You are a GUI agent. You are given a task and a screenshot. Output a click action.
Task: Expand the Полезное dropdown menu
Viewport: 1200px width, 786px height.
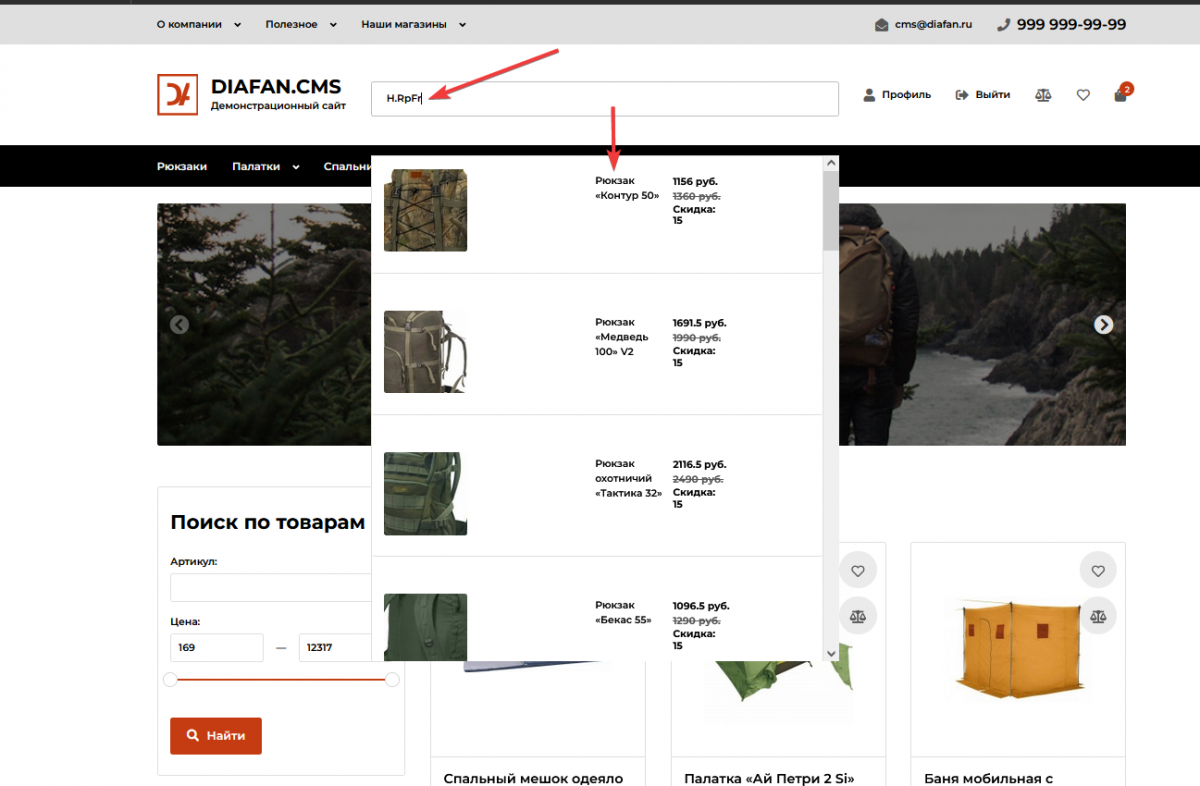pyautogui.click(x=300, y=25)
